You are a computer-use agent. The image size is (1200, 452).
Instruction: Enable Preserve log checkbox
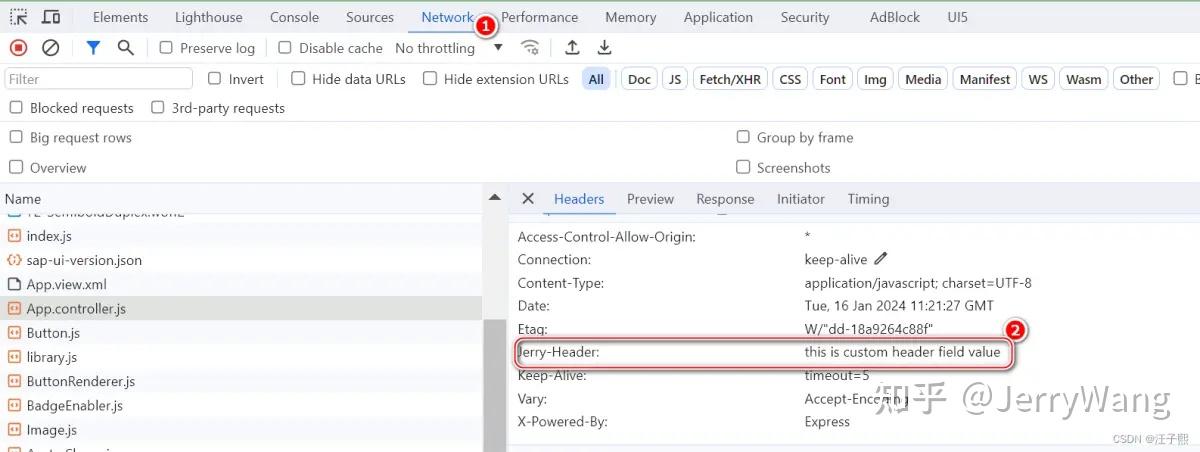tap(166, 47)
